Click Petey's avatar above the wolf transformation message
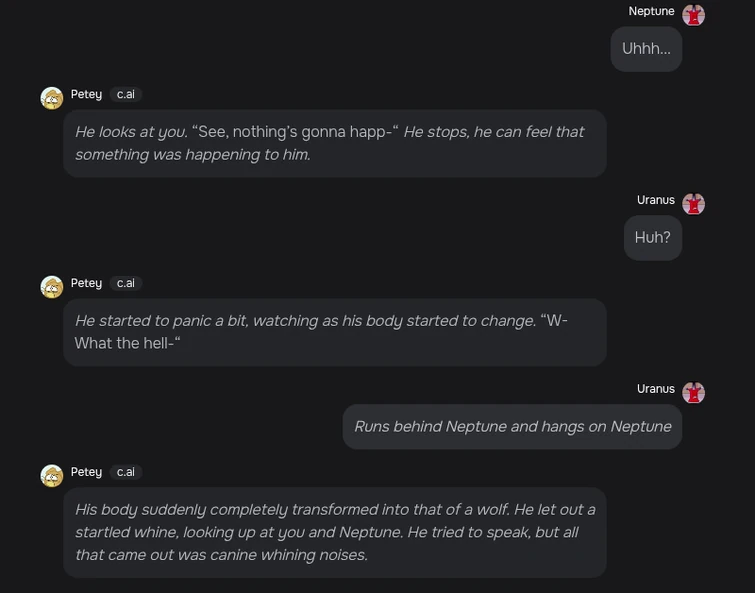This screenshot has width=755, height=593. 52,476
